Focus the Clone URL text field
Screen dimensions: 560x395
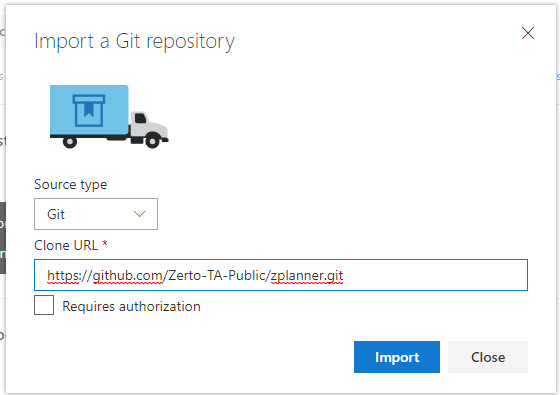281,275
